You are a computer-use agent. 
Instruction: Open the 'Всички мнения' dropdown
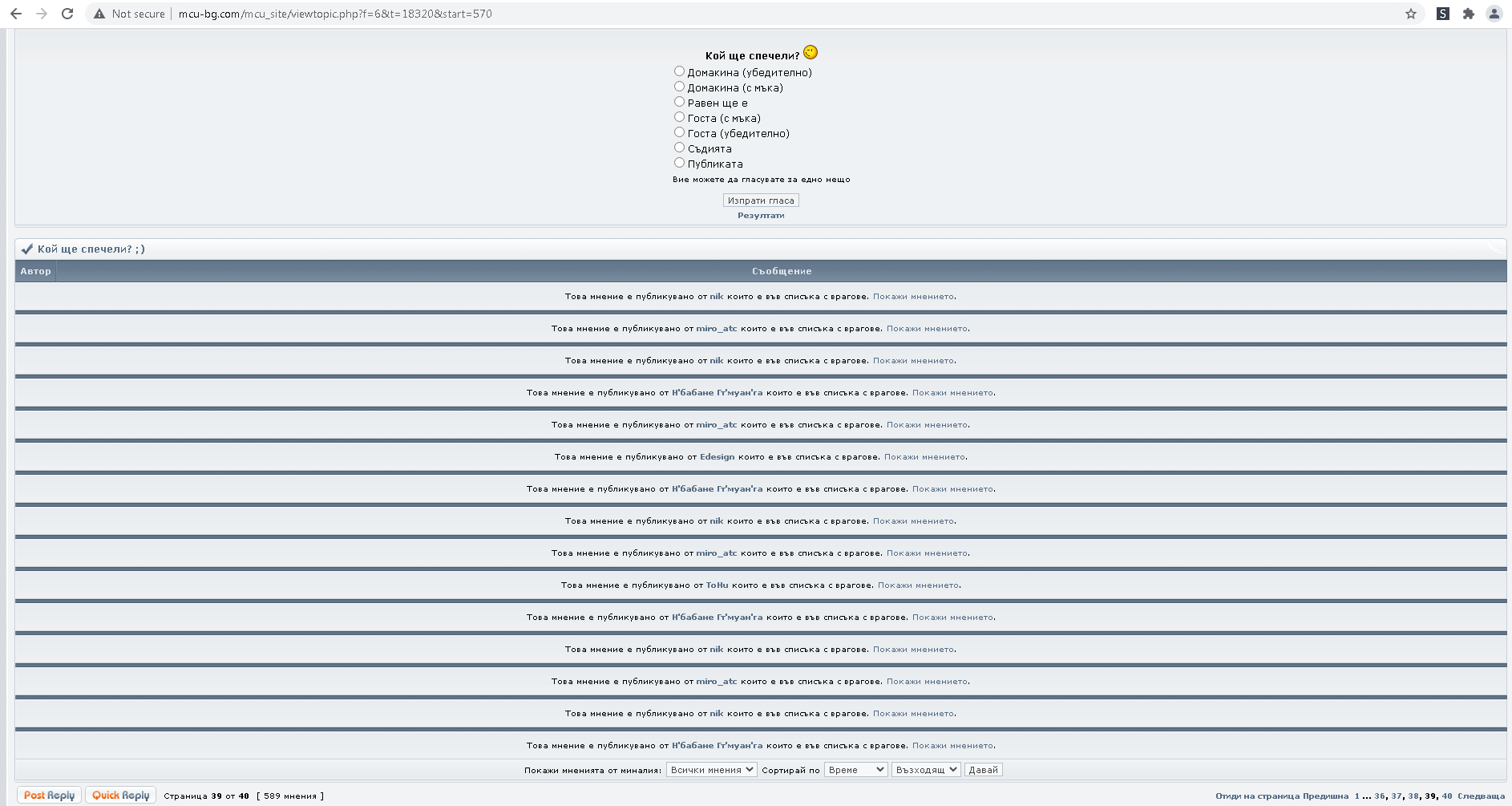711,770
